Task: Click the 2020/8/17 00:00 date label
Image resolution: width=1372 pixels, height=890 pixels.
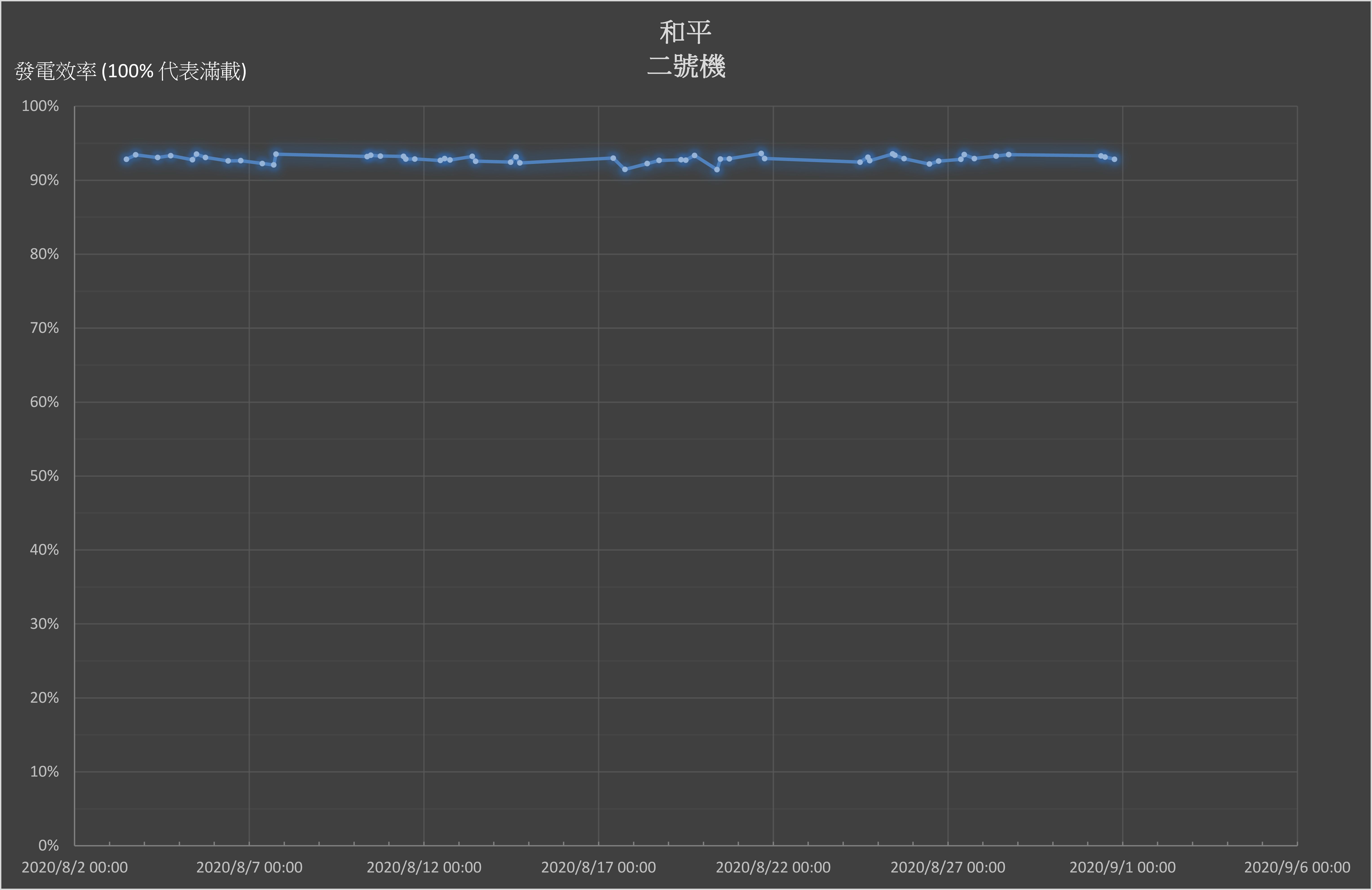Action: click(598, 868)
